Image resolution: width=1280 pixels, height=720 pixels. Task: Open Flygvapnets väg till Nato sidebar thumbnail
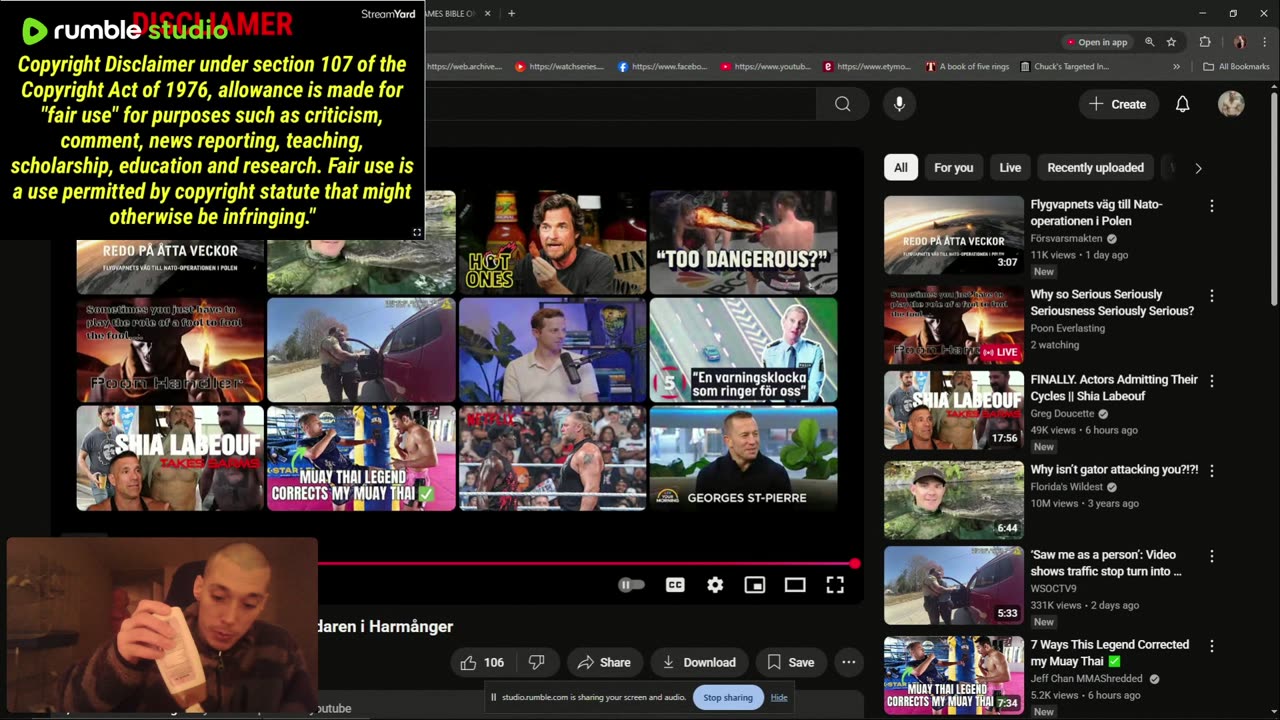tap(954, 235)
